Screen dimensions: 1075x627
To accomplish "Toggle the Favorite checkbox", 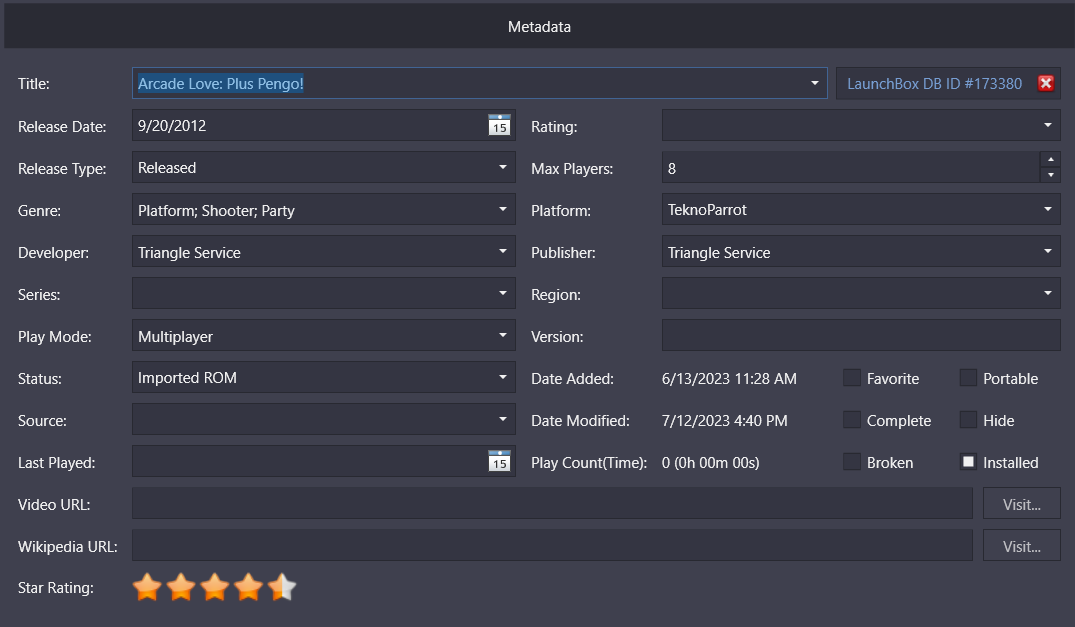I will [851, 378].
